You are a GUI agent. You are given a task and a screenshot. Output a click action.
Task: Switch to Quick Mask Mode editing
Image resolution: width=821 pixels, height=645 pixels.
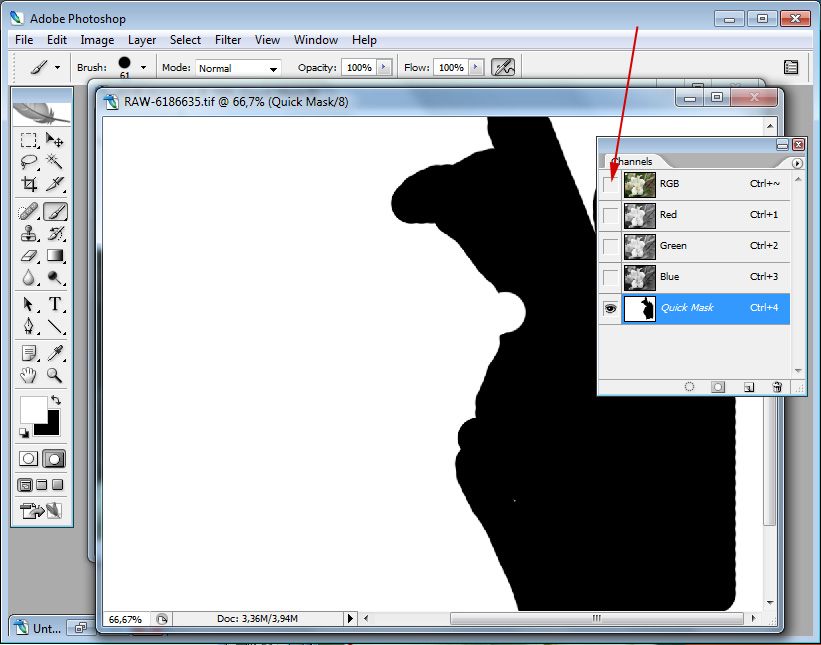point(54,459)
